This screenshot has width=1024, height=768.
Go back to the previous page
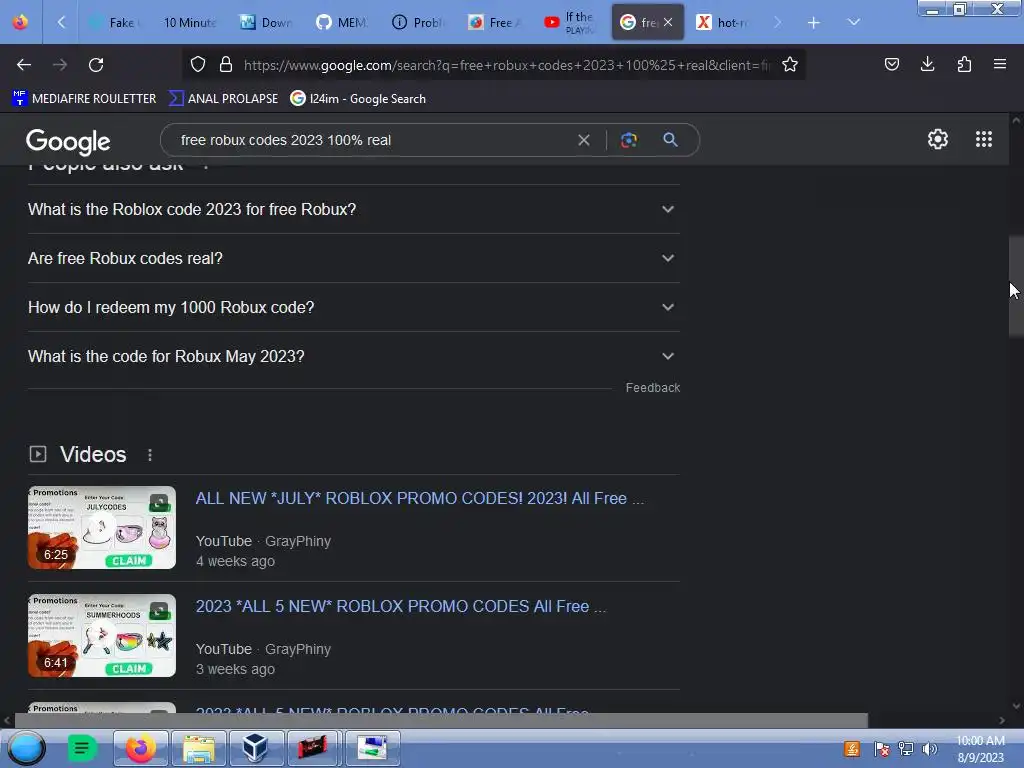[x=24, y=65]
